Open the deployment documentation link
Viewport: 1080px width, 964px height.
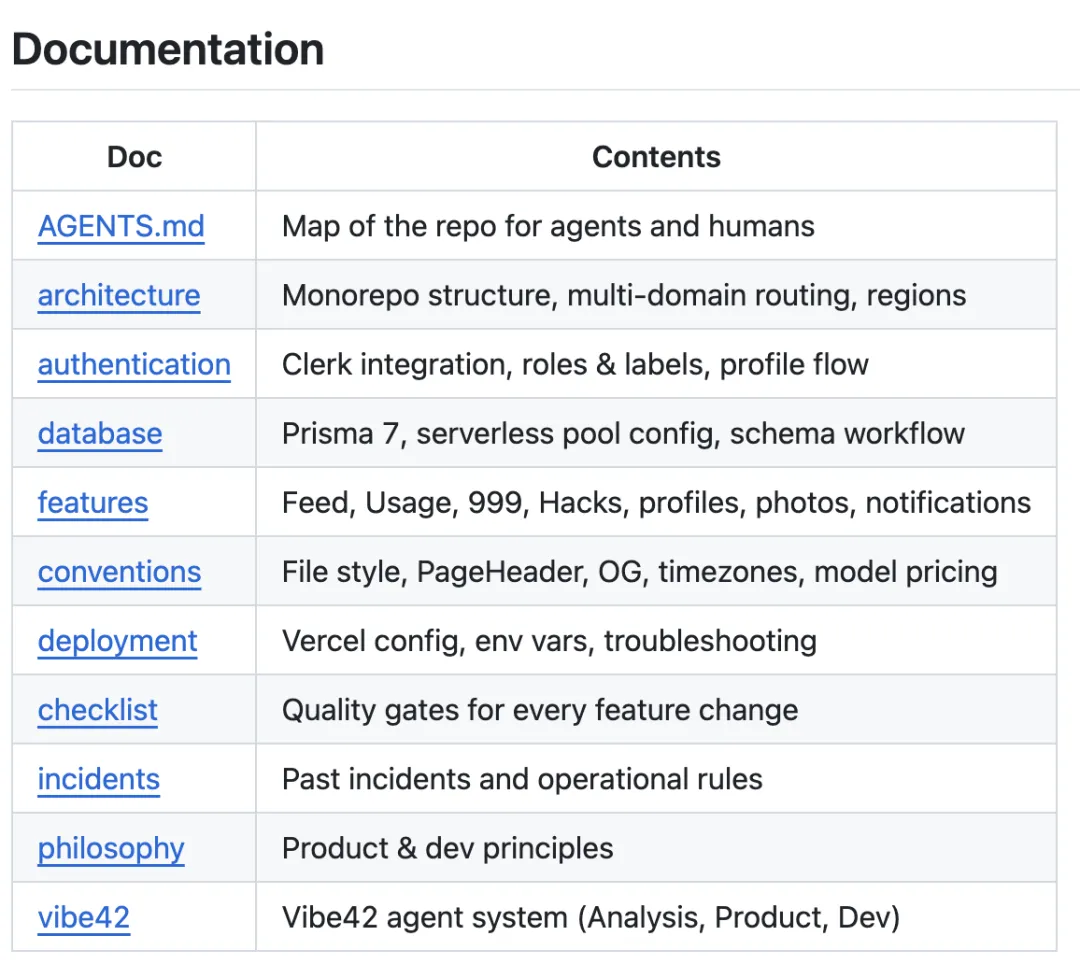pyautogui.click(x=118, y=641)
